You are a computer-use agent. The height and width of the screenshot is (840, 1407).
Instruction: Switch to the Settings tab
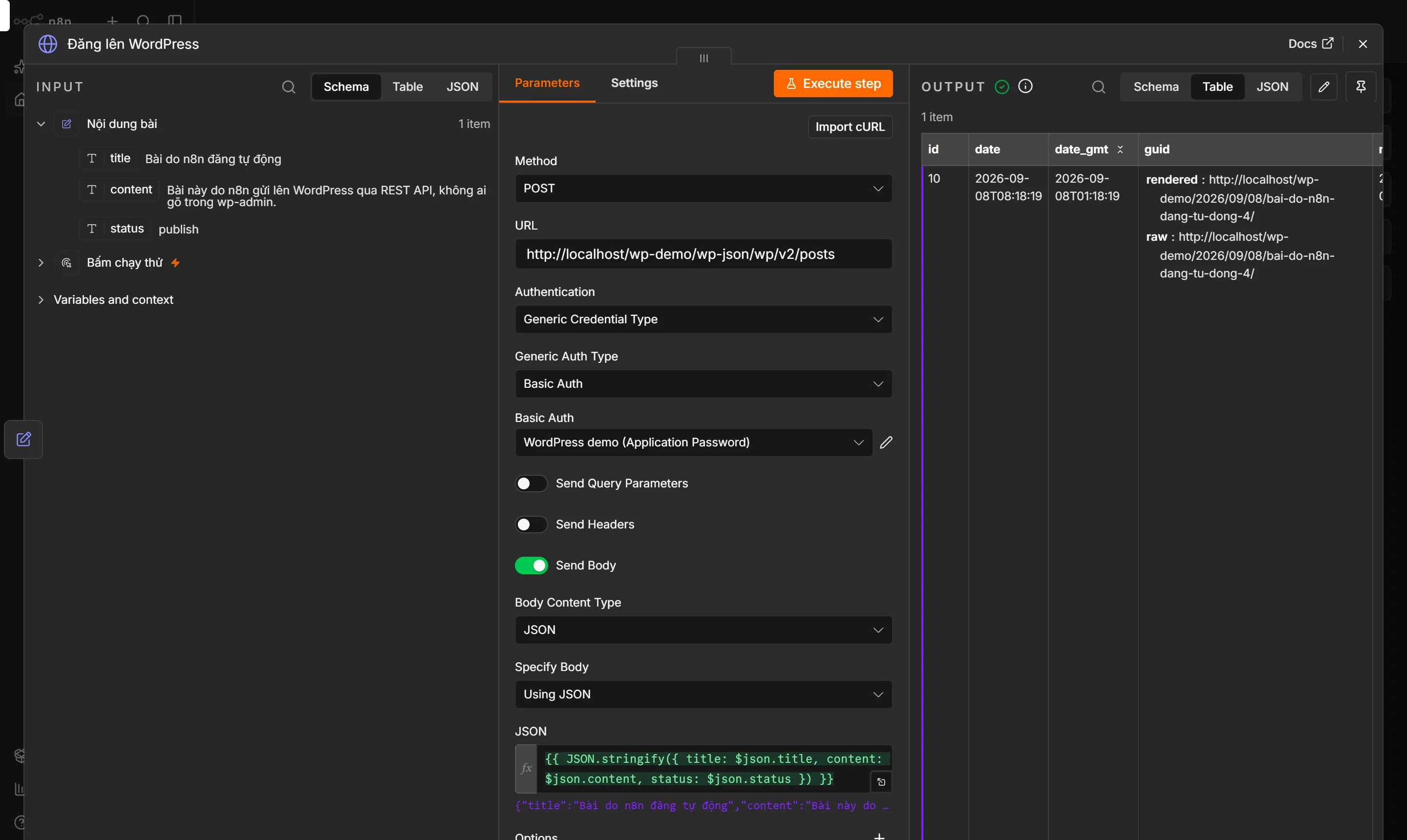click(x=634, y=83)
